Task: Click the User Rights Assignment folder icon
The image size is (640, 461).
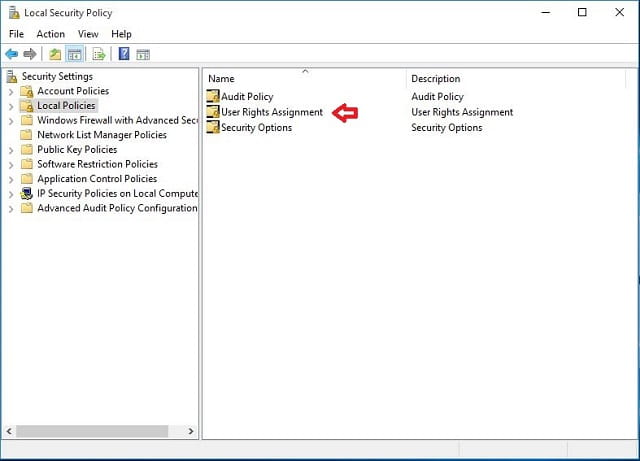Action: 213,112
